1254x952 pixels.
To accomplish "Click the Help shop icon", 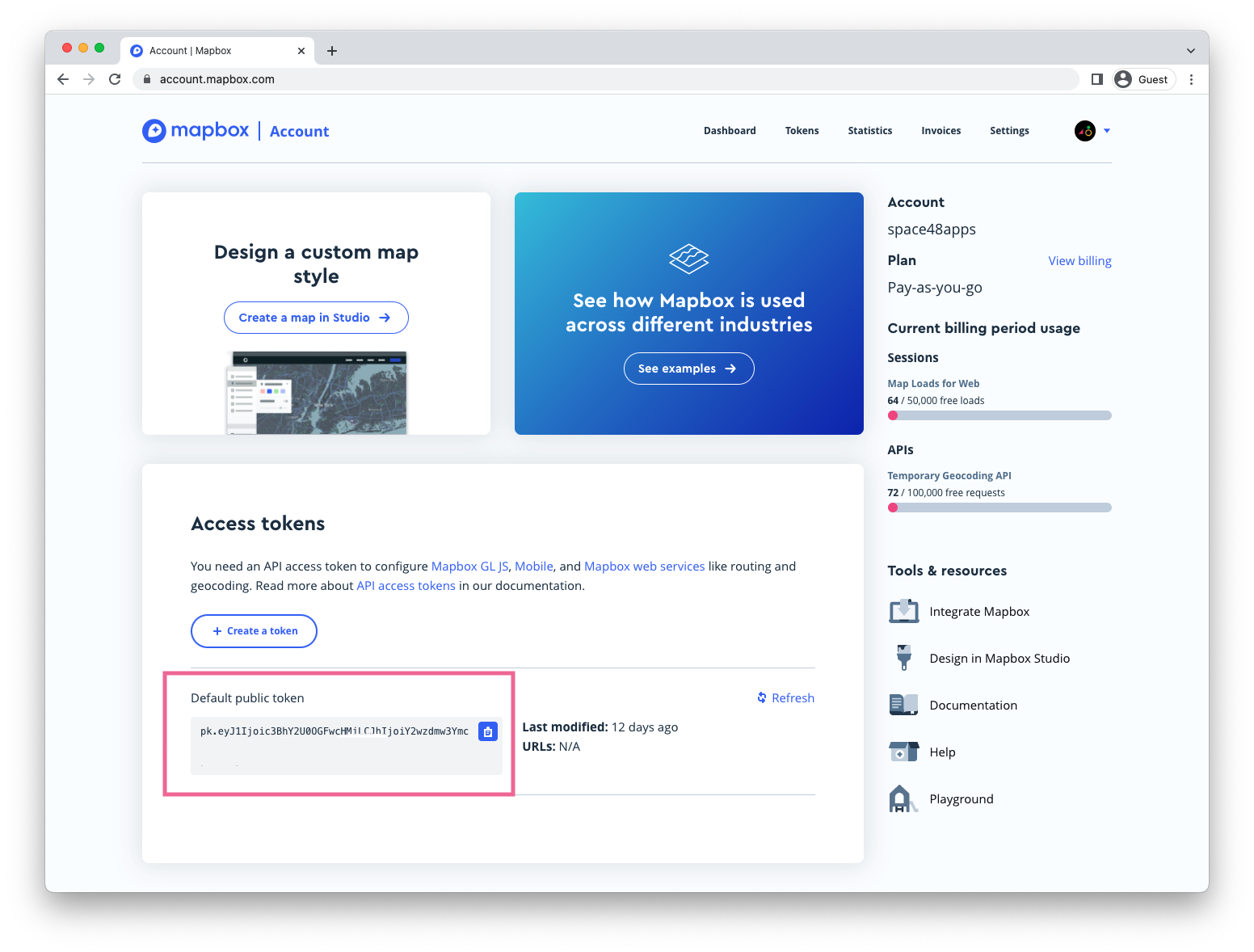I will [x=903, y=752].
